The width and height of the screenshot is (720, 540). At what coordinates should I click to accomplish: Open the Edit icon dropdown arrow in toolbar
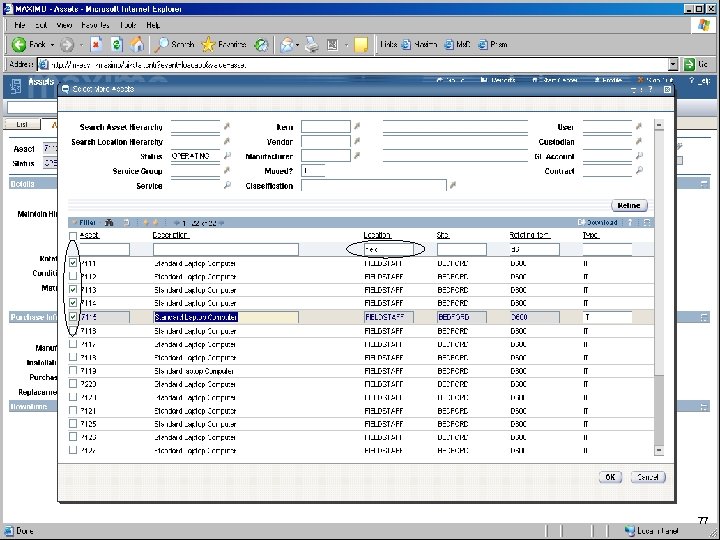(x=346, y=45)
